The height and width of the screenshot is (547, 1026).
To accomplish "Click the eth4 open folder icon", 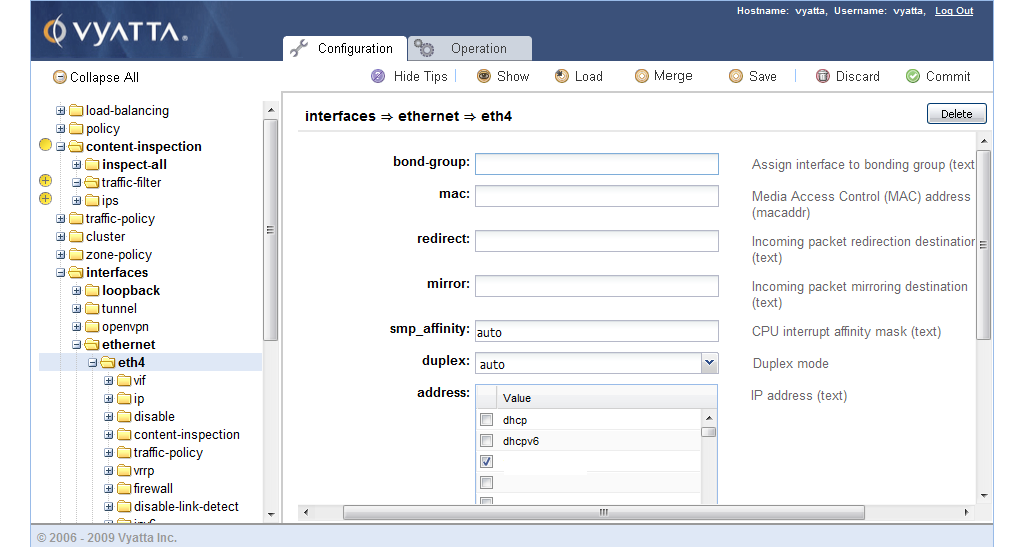I will 108,362.
